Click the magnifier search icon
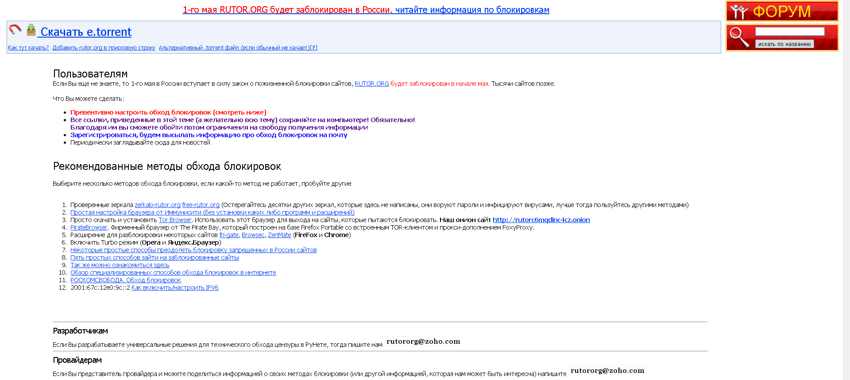This screenshot has height=380, width=850. coord(738,37)
